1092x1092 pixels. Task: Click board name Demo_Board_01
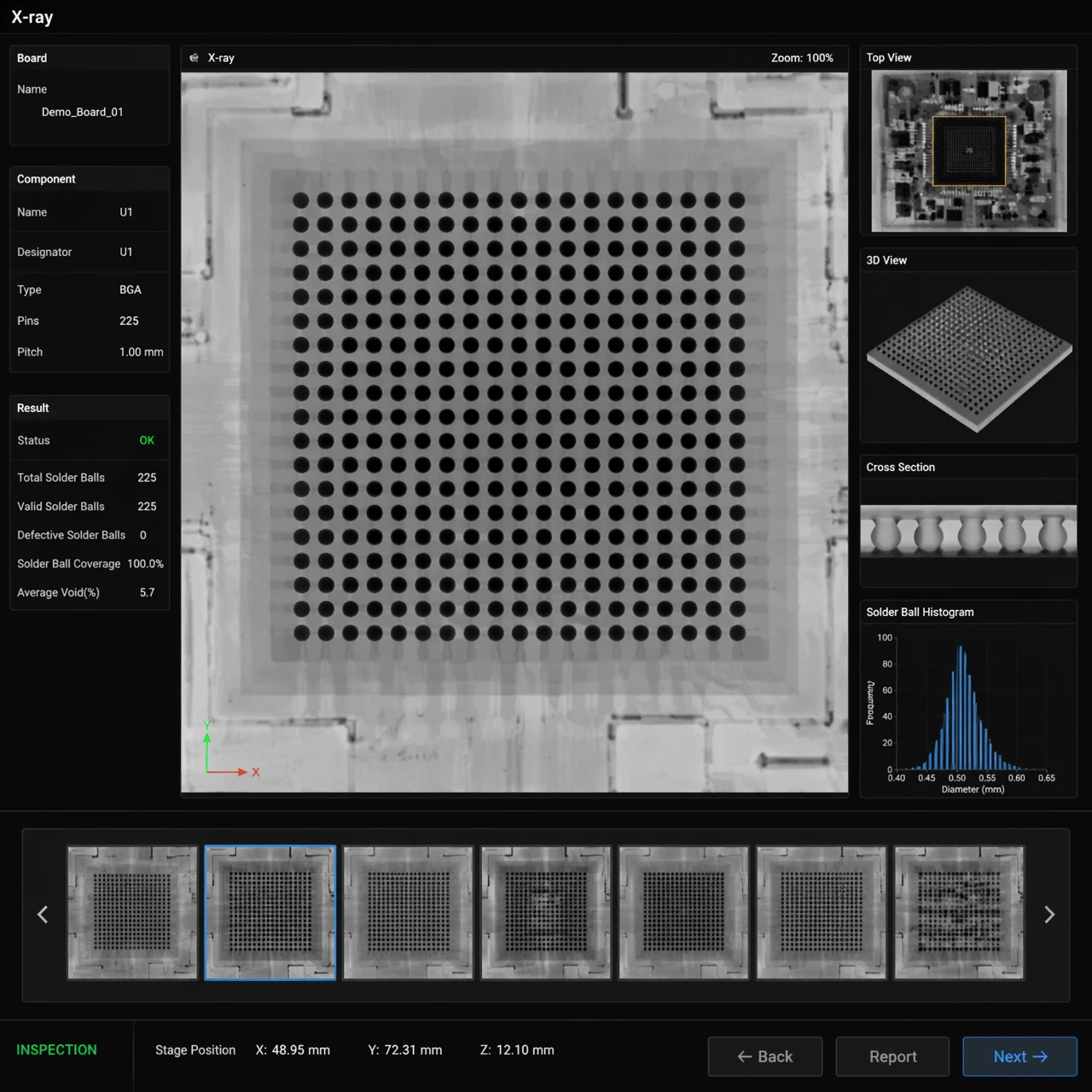(83, 112)
